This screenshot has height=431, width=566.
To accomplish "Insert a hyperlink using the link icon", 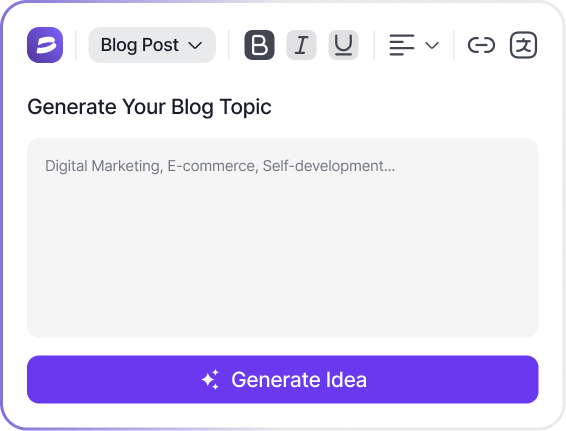I will [481, 45].
